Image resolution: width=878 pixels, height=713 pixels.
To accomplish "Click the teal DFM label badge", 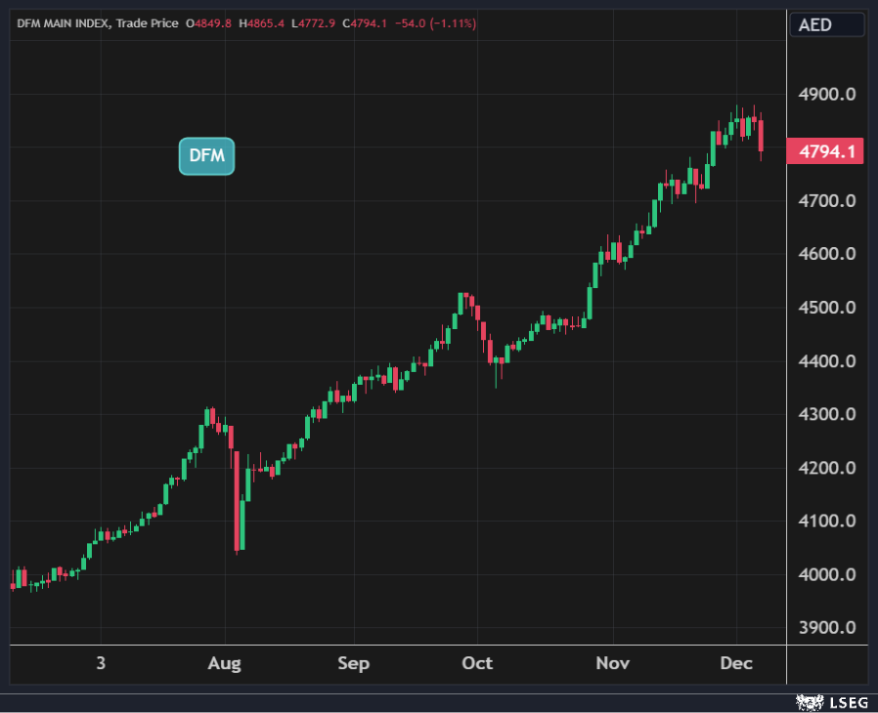I will (x=206, y=156).
